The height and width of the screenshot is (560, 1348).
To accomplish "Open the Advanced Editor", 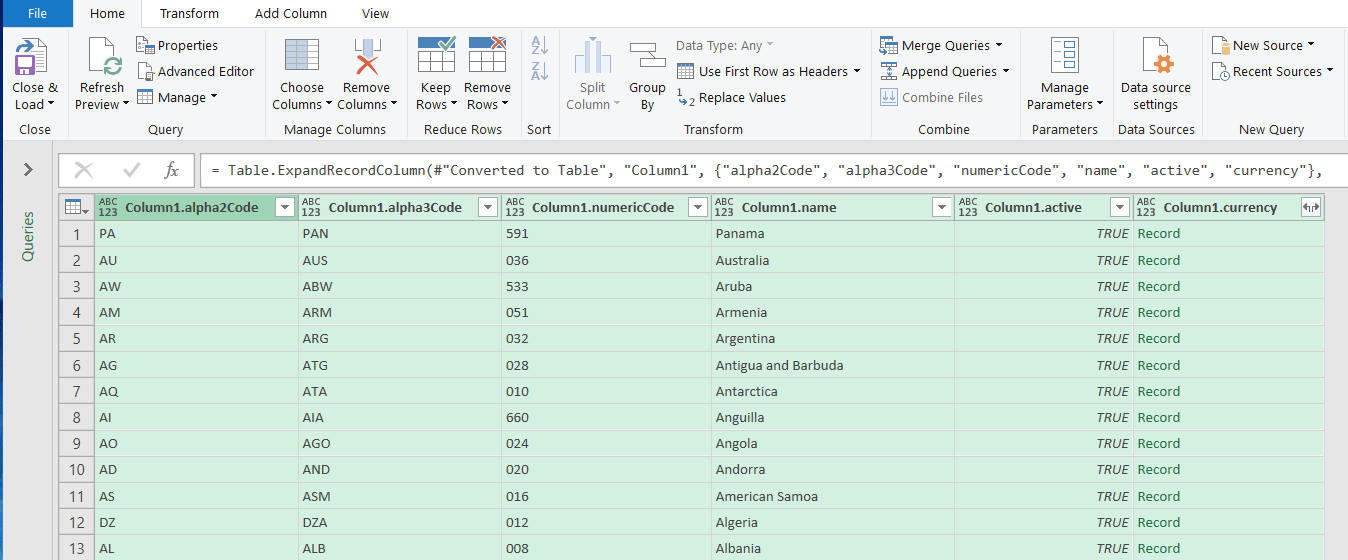I will point(195,71).
